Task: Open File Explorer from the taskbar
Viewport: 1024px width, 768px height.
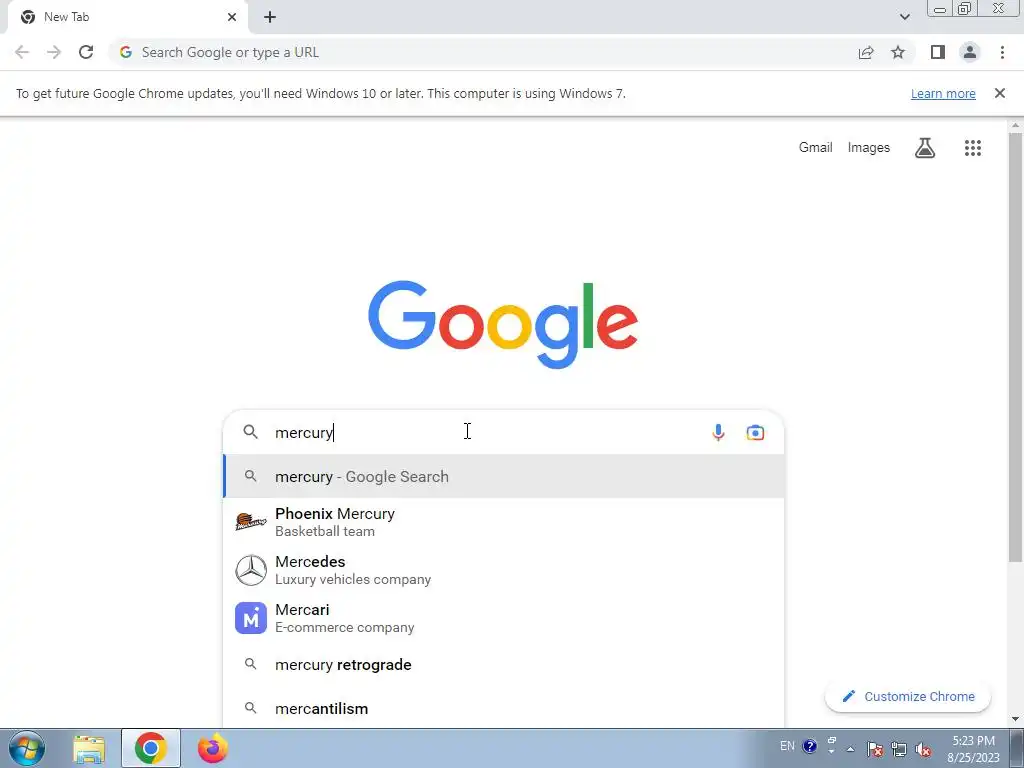Action: [x=89, y=748]
